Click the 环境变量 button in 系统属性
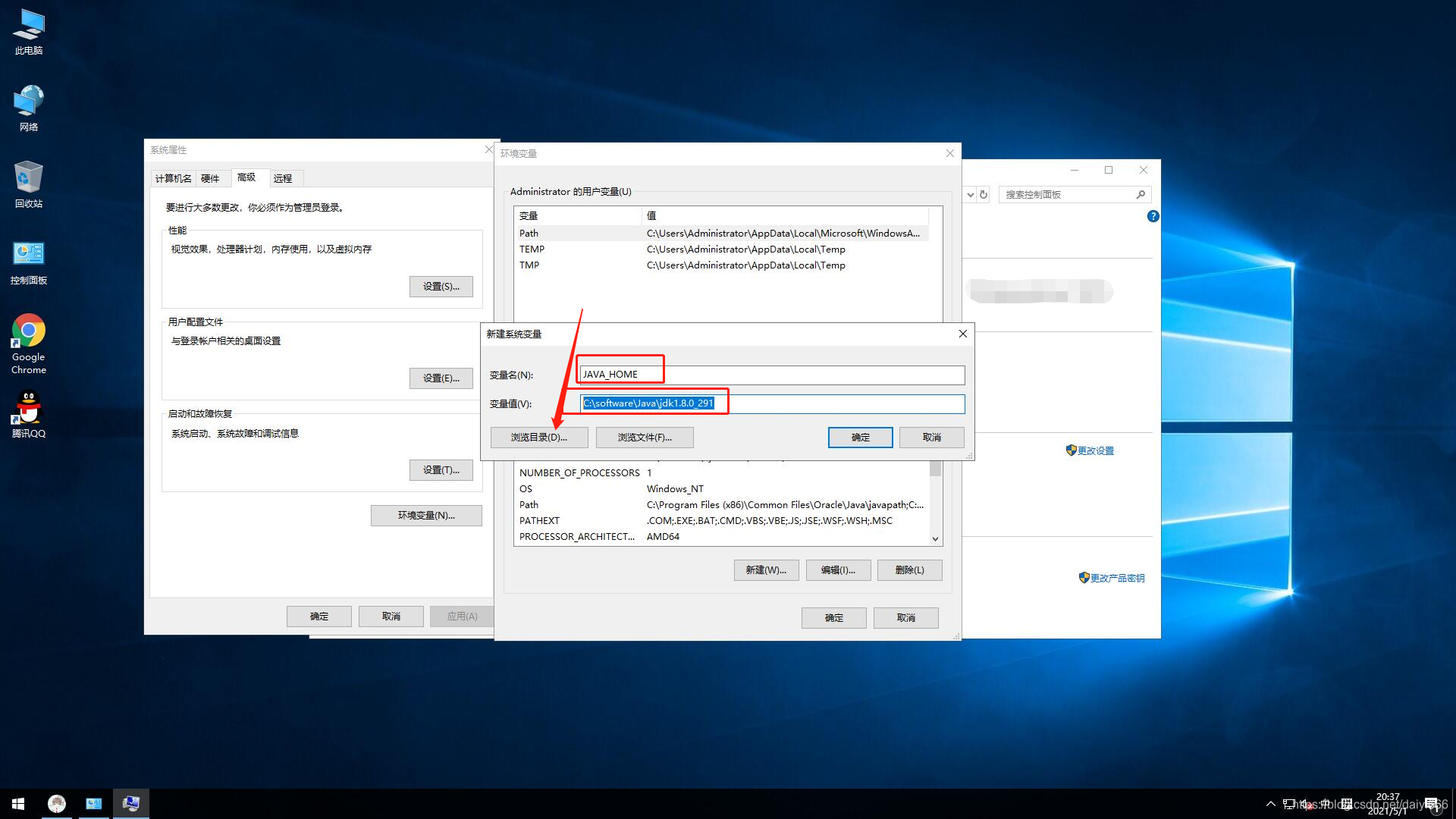The width and height of the screenshot is (1456, 819). pyautogui.click(x=423, y=515)
